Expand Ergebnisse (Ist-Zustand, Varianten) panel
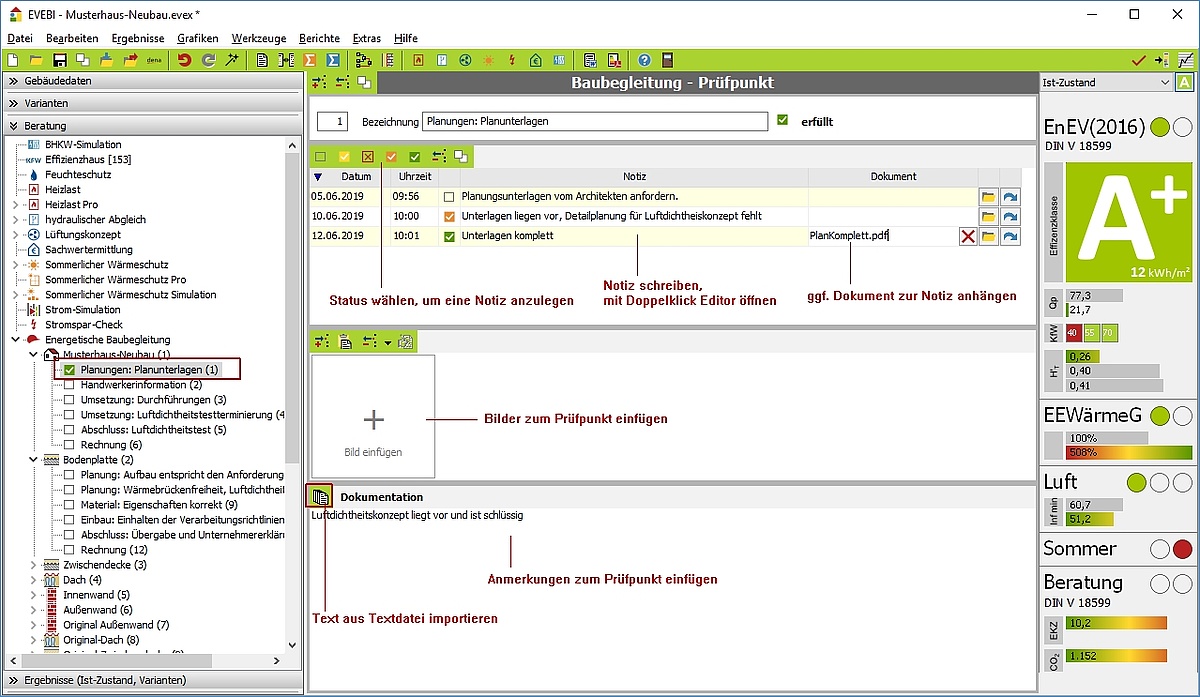 [151, 680]
